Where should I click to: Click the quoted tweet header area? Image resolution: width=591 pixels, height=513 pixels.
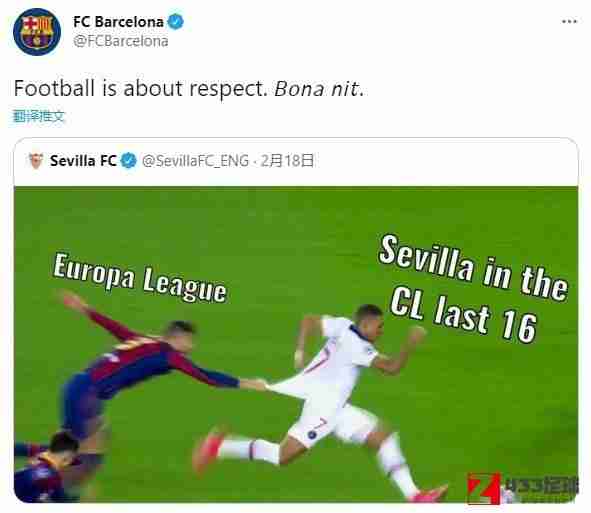[296, 161]
